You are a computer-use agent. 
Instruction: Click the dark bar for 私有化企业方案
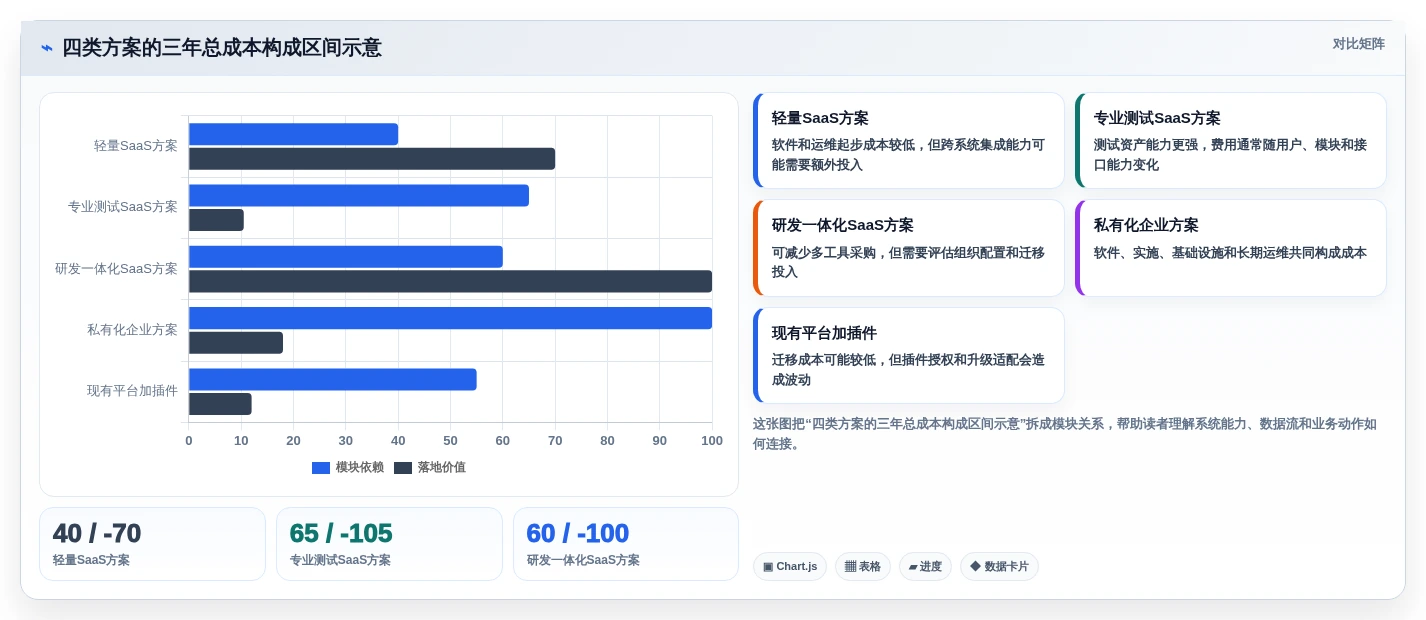(x=236, y=343)
